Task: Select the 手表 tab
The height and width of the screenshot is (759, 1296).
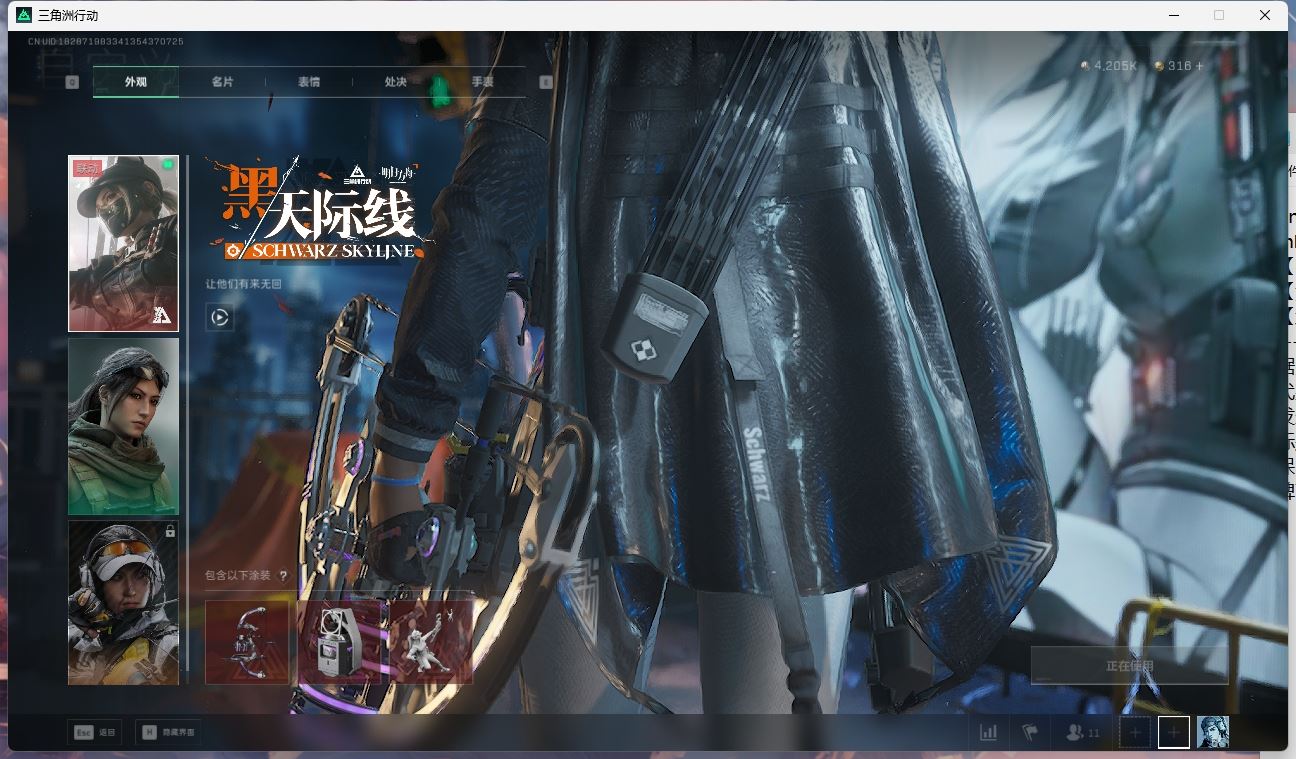Action: pyautogui.click(x=482, y=82)
